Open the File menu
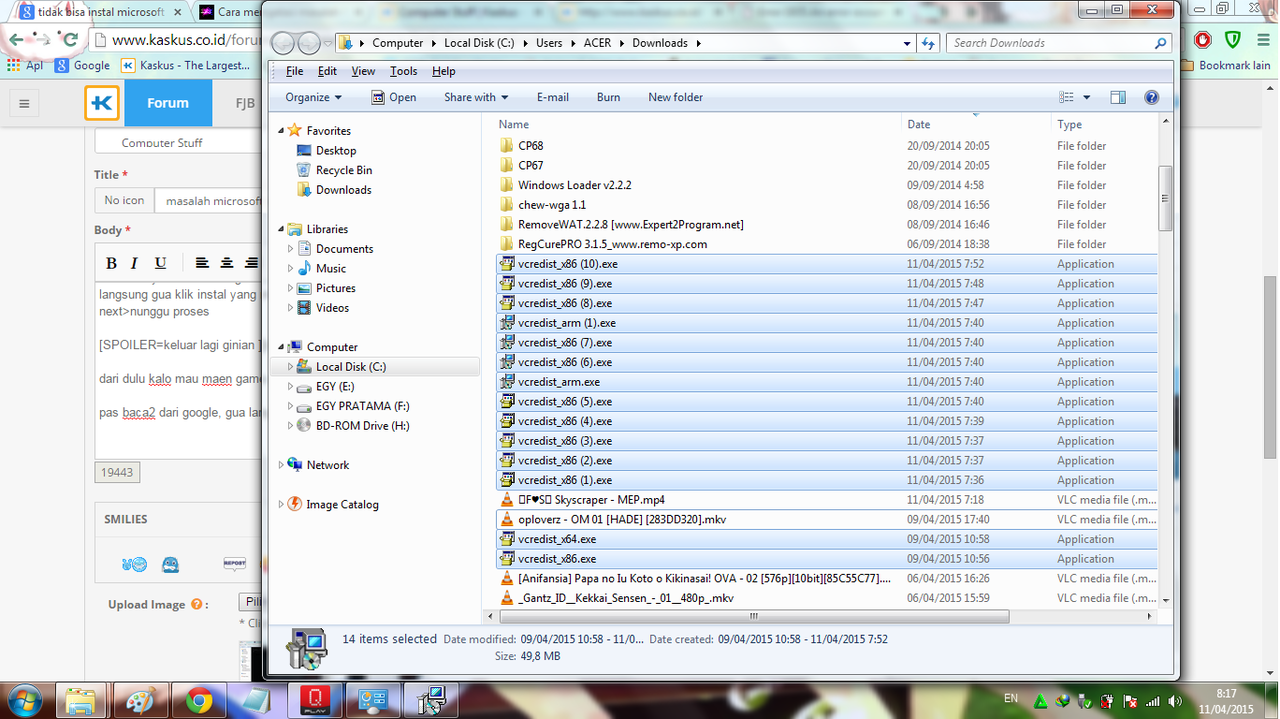Image resolution: width=1280 pixels, height=719 pixels. [294, 71]
